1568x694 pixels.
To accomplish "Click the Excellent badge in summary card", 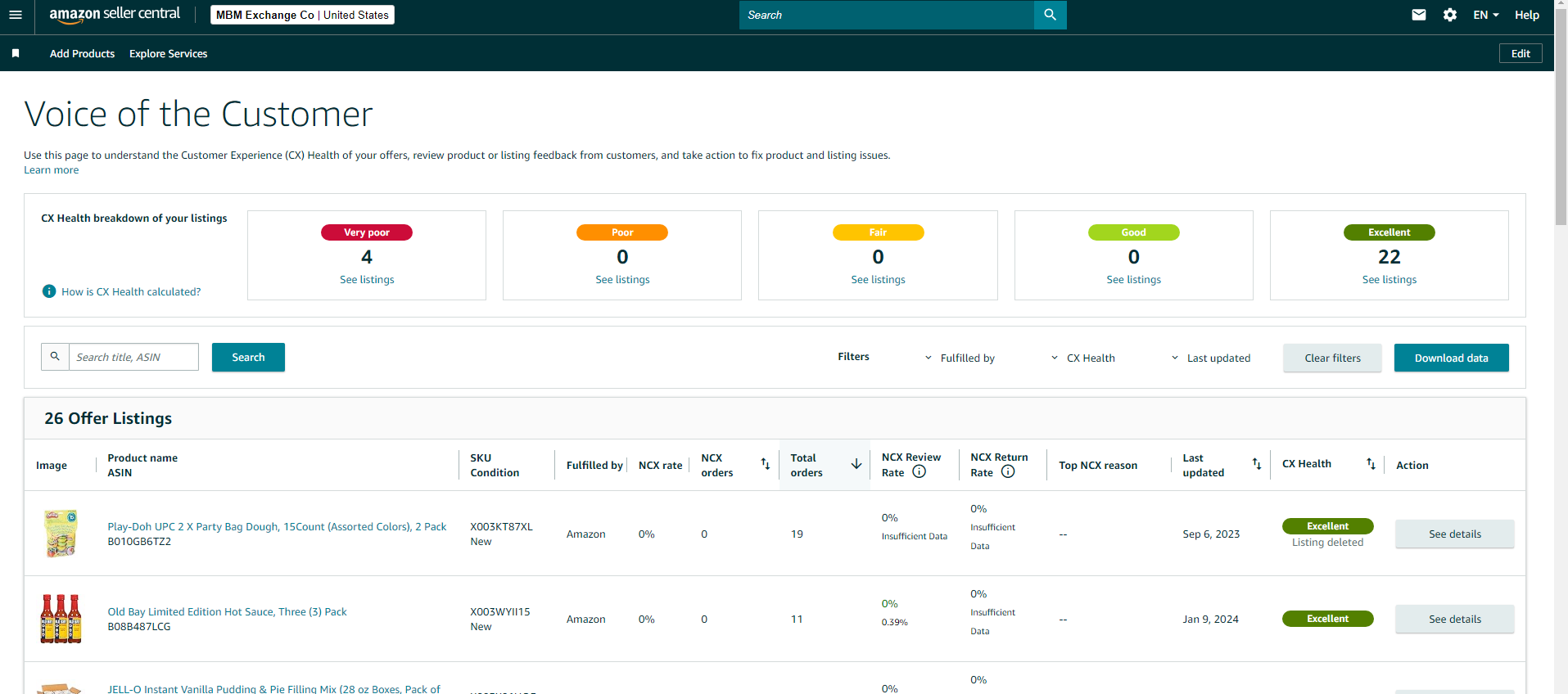I will pyautogui.click(x=1389, y=232).
